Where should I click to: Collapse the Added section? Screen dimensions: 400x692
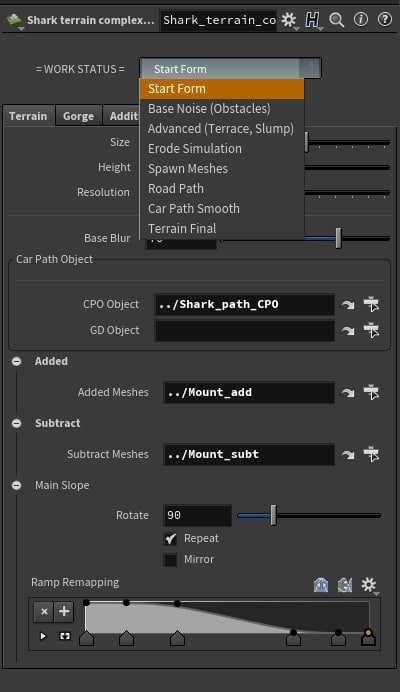click(x=16, y=361)
